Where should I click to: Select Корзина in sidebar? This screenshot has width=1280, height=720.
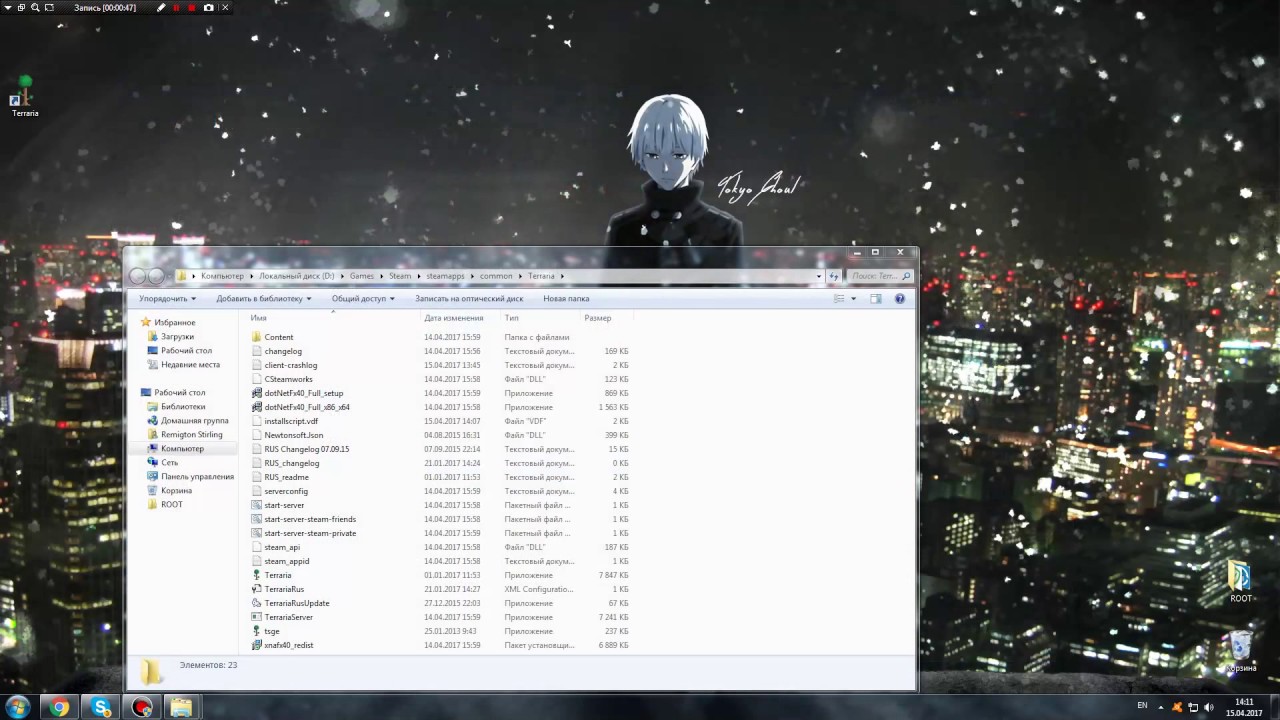(176, 491)
